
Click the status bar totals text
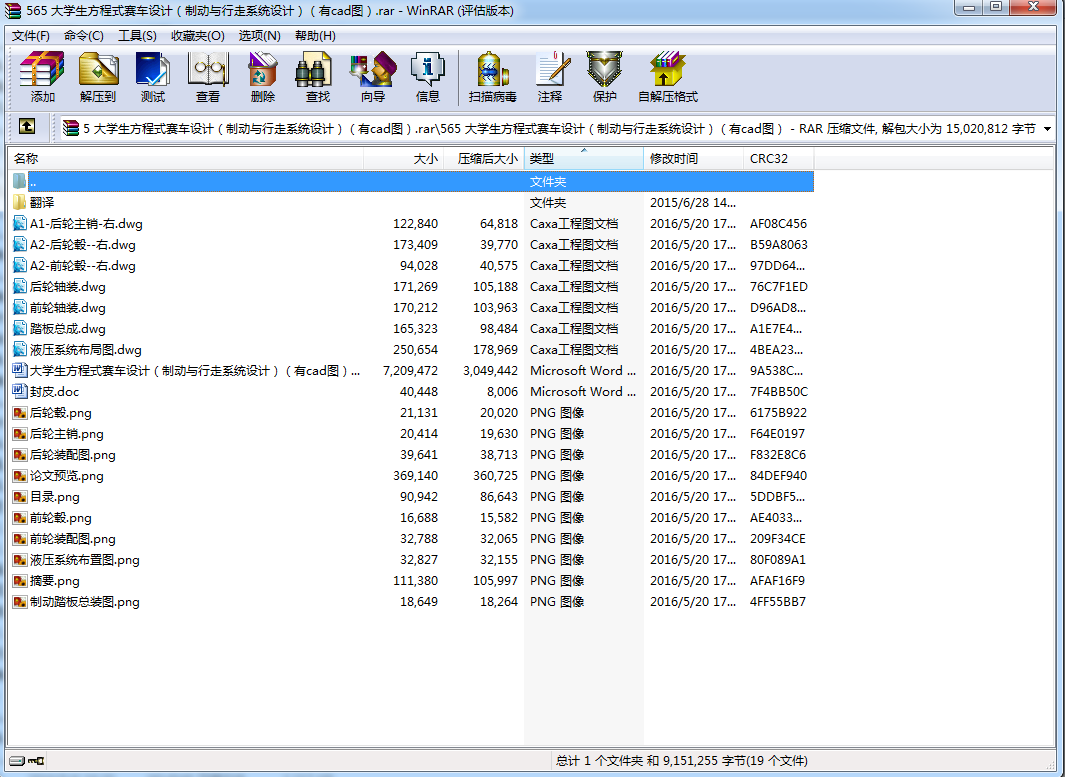click(x=681, y=761)
